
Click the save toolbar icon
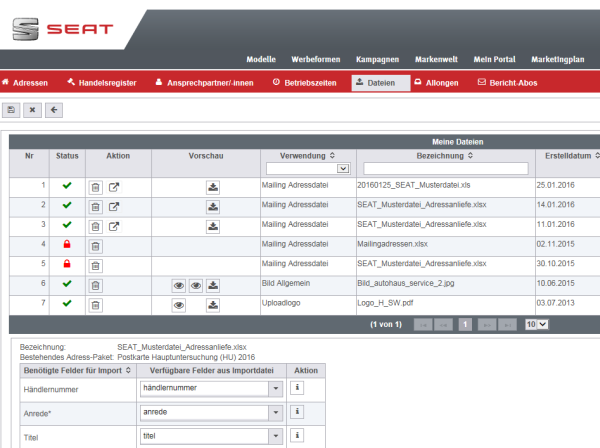point(11,110)
